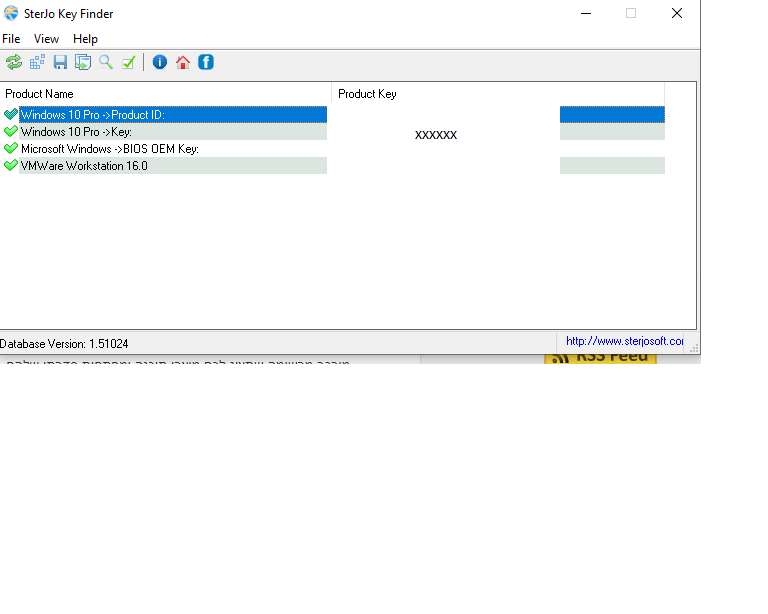This screenshot has height=614, width=768.
Task: Click check icon beside VMWare Workstation 16.0
Action: click(10, 165)
